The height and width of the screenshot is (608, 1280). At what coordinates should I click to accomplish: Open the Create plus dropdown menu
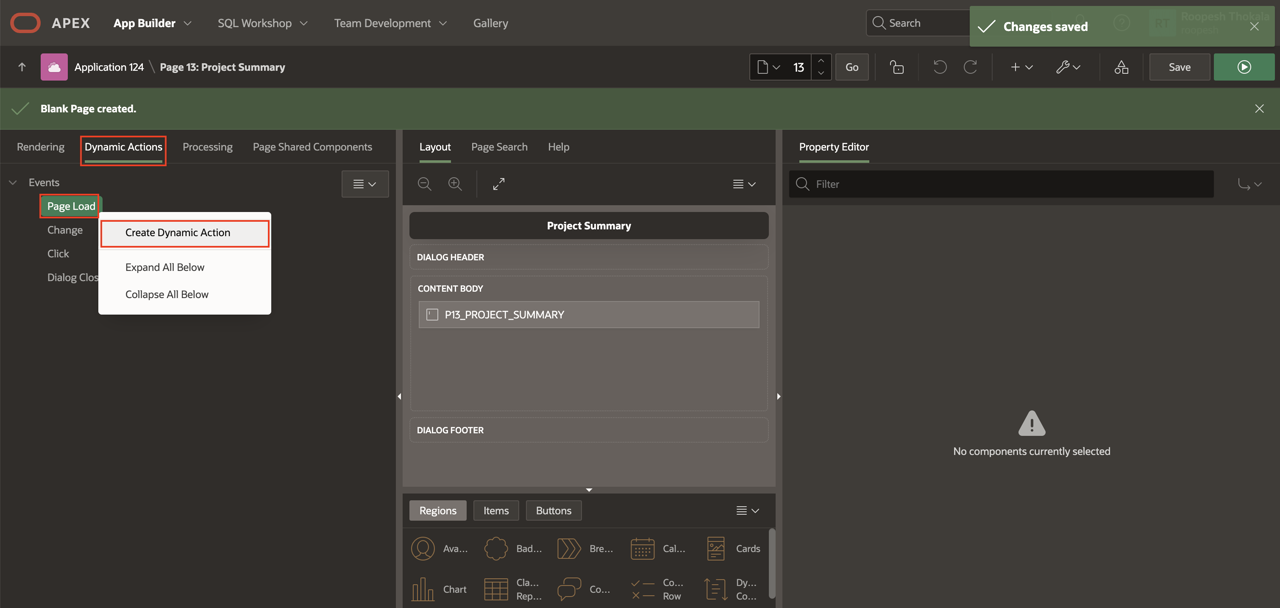[1021, 67]
